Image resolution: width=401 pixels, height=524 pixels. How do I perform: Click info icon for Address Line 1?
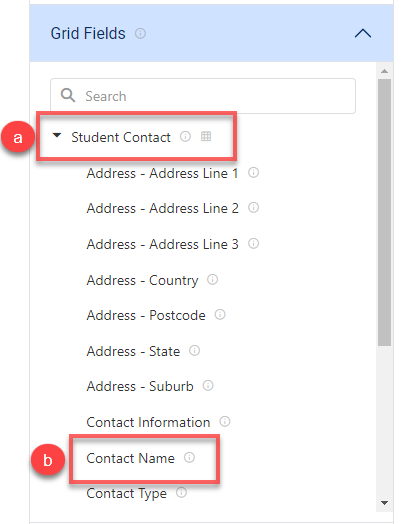[x=253, y=172]
